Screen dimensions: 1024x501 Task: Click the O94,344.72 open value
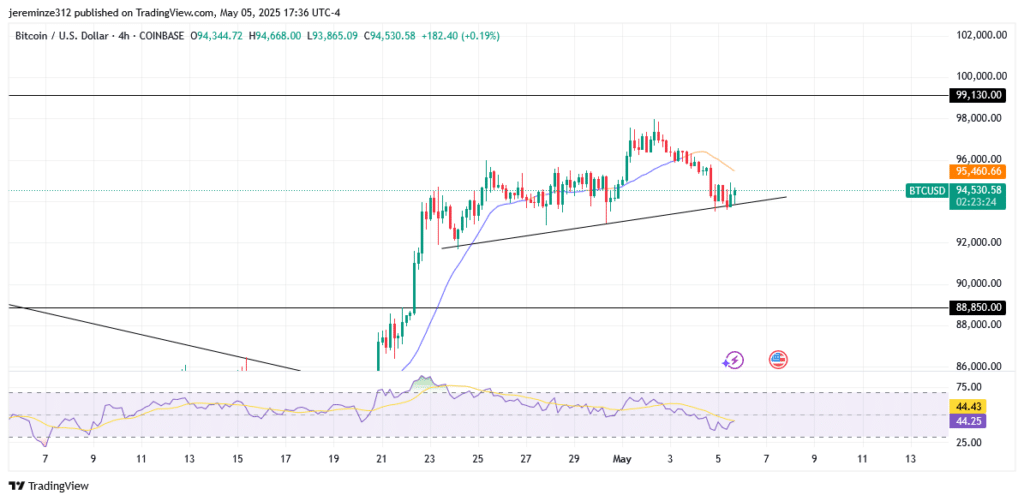coord(216,36)
